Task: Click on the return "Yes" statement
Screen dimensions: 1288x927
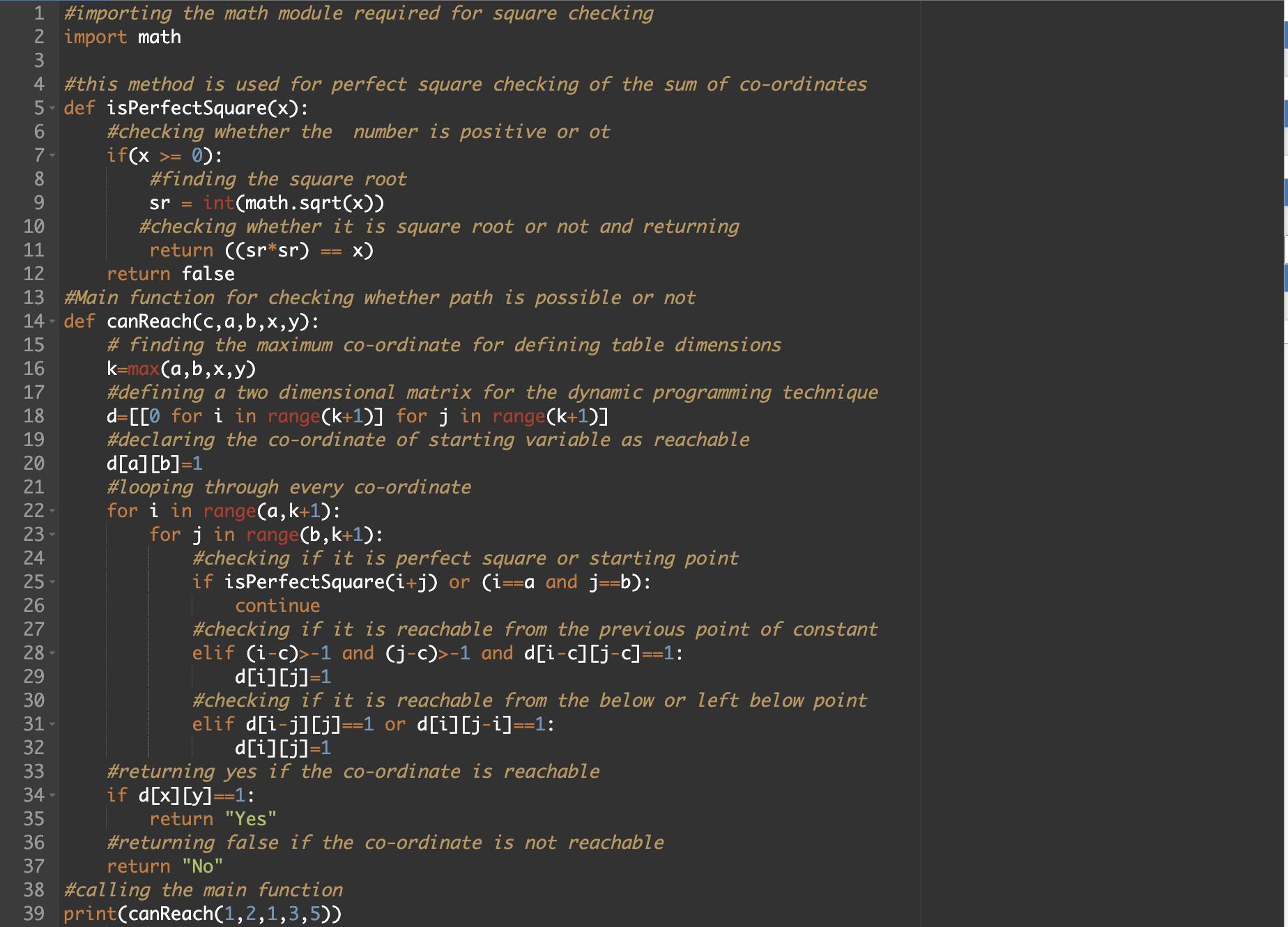Action: 213,819
